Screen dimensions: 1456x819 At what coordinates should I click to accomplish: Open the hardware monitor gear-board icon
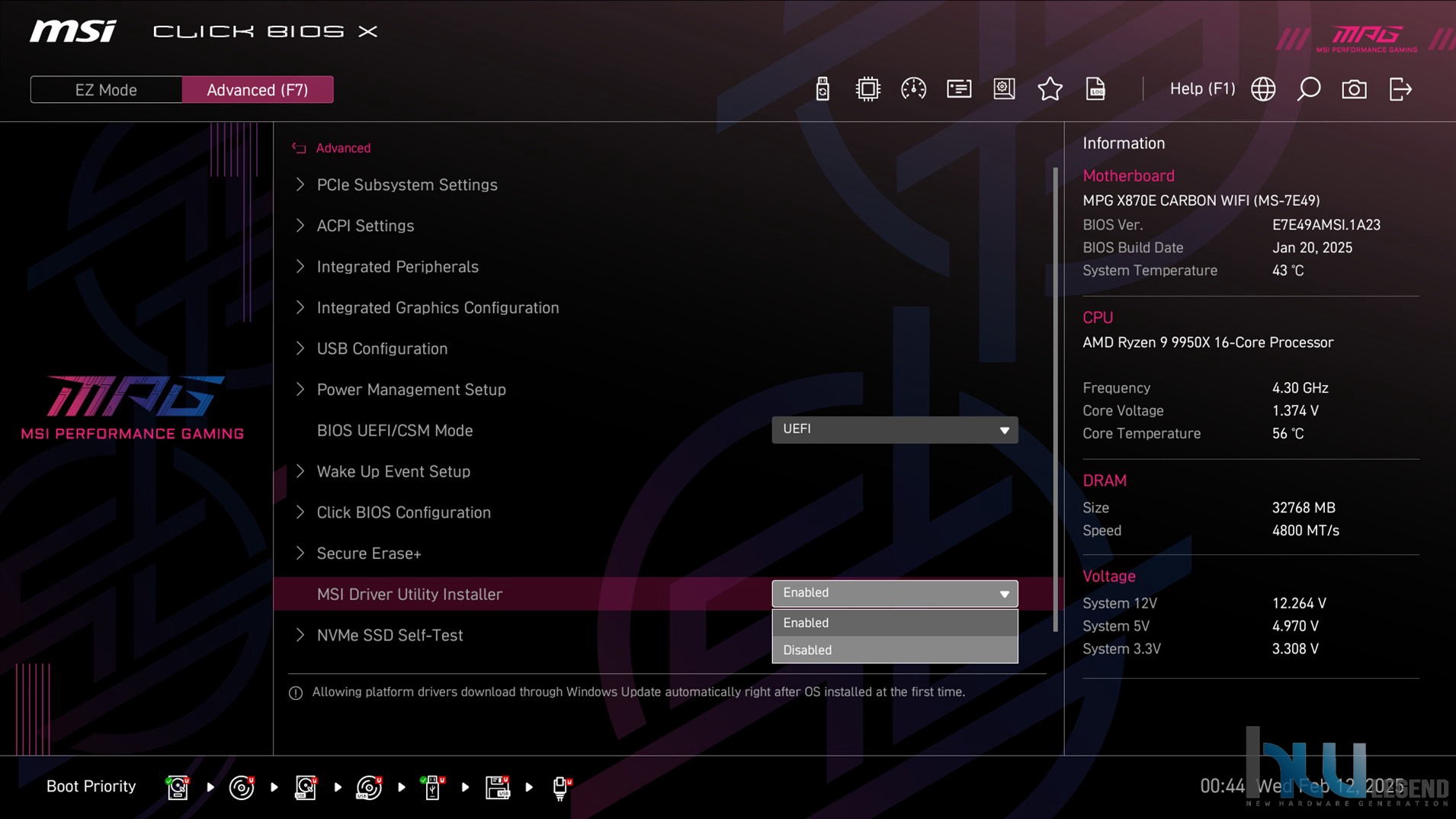1004,89
